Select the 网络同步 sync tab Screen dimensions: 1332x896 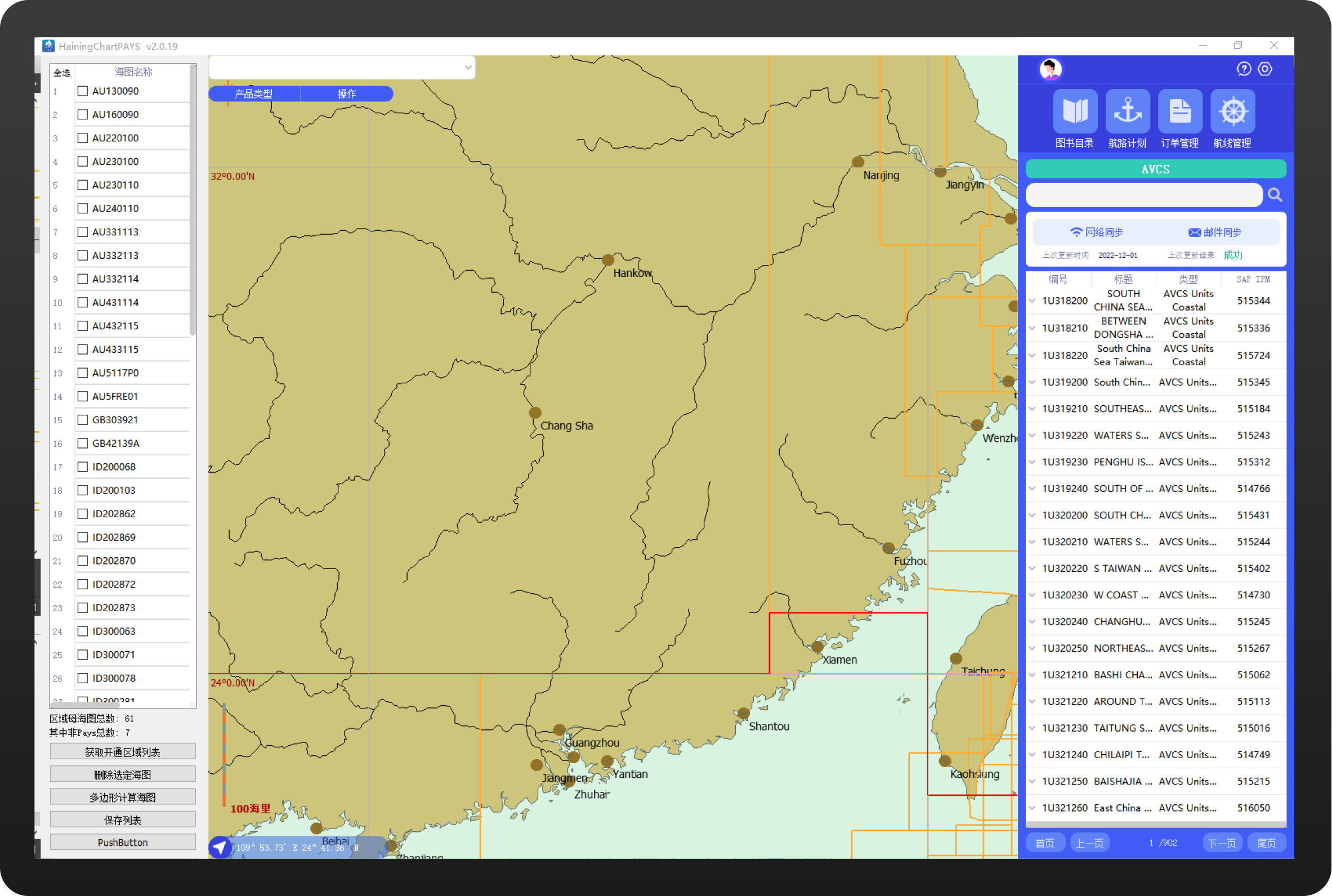coord(1096,232)
